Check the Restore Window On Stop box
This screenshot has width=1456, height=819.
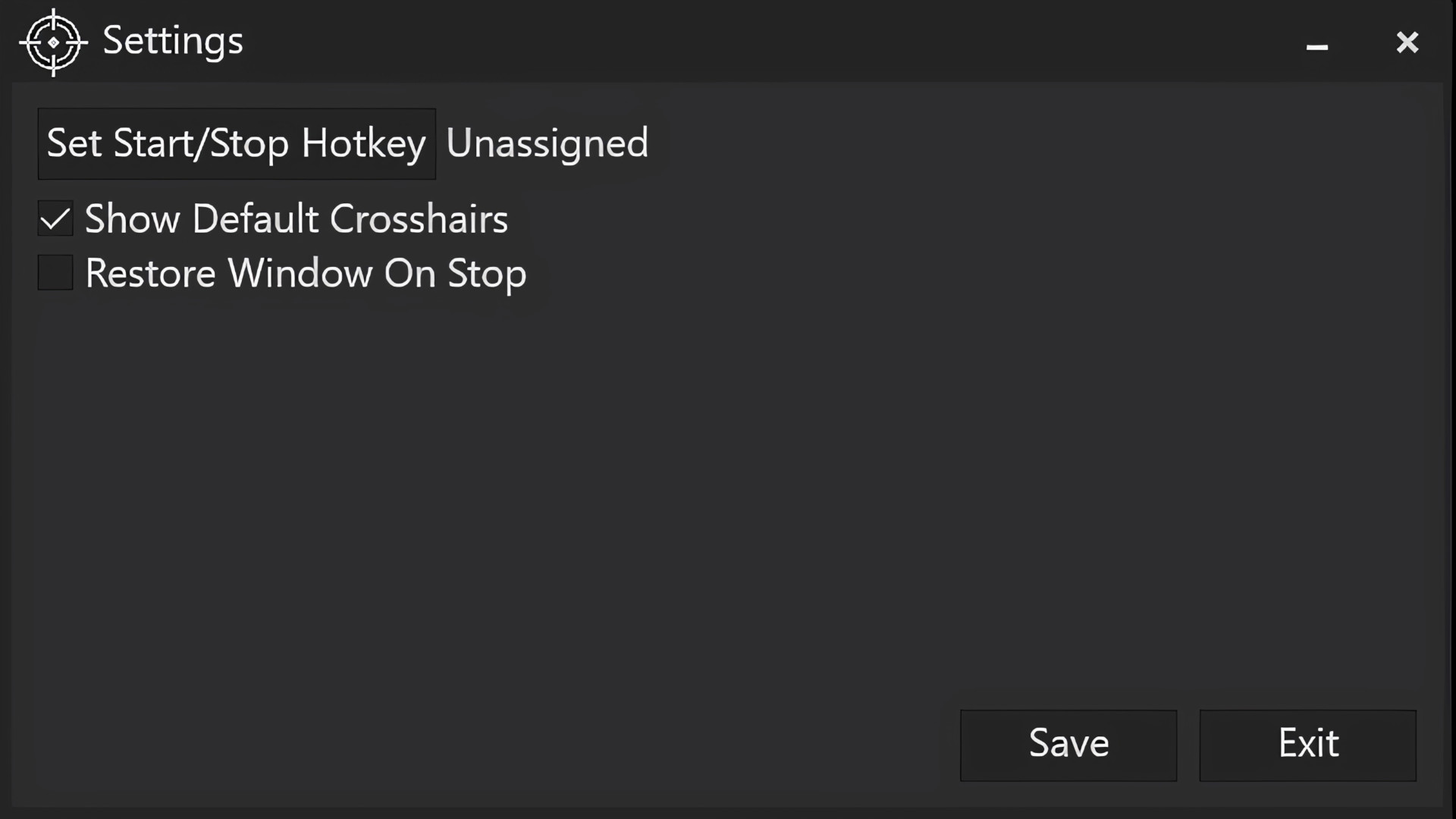pos(55,272)
